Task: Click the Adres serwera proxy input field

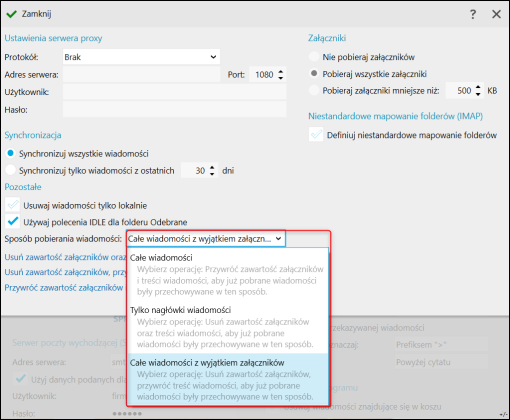Action: (x=141, y=74)
